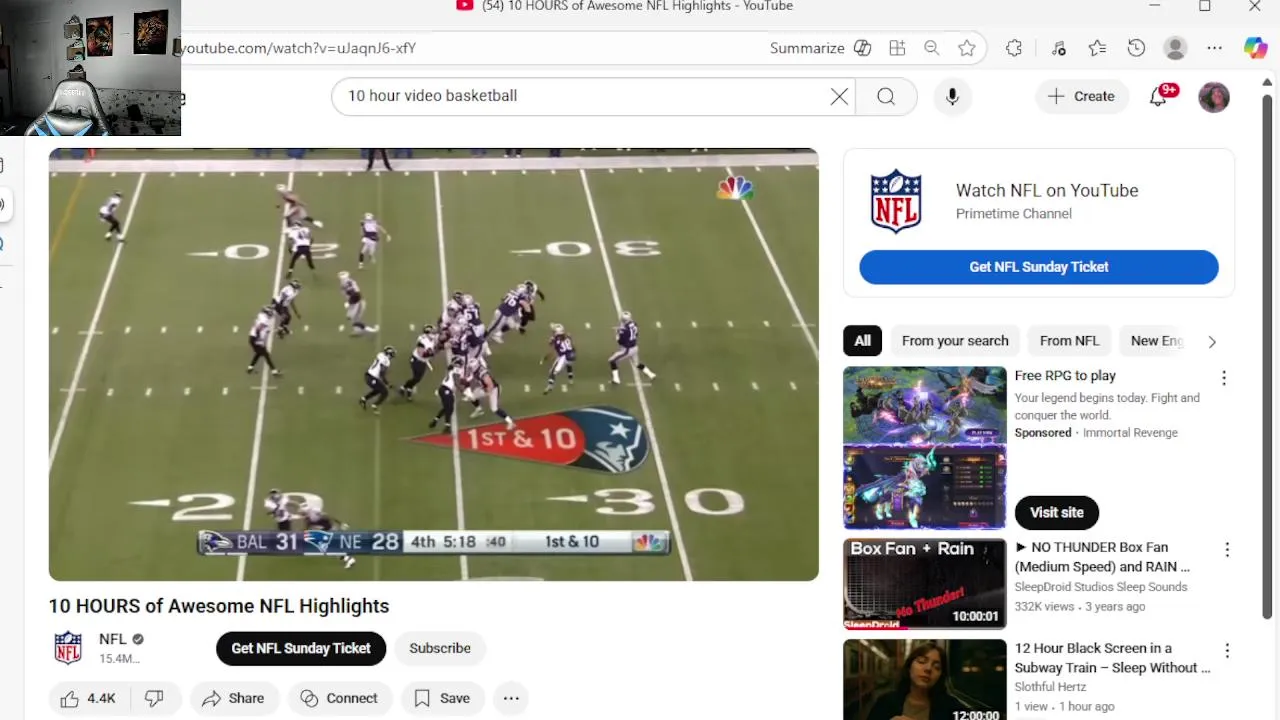
Task: Search with voice microphone icon
Action: pyautogui.click(x=952, y=96)
